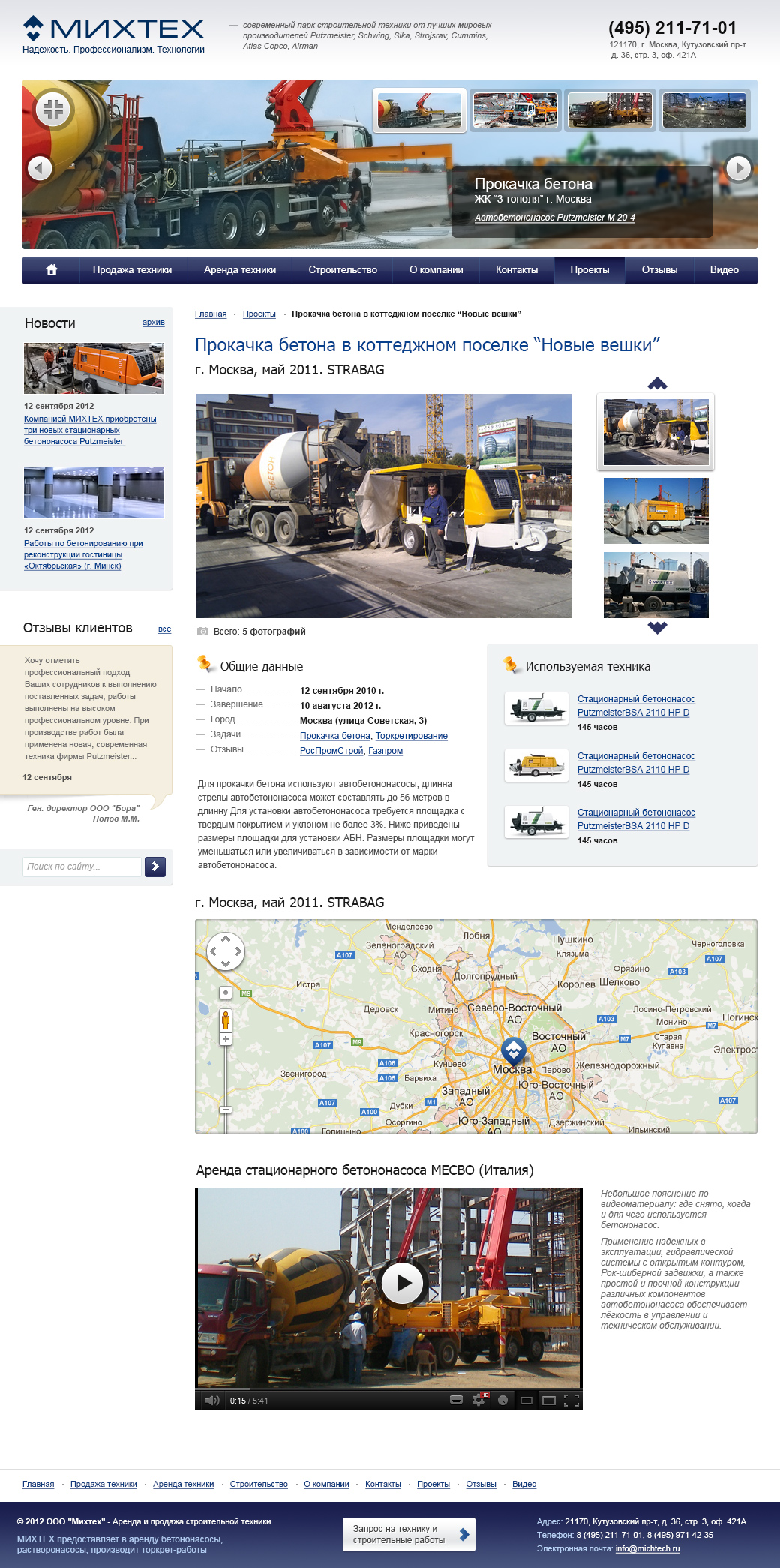Select first banner thumbnail
Image resolution: width=780 pixels, height=1568 pixels.
click(x=420, y=110)
